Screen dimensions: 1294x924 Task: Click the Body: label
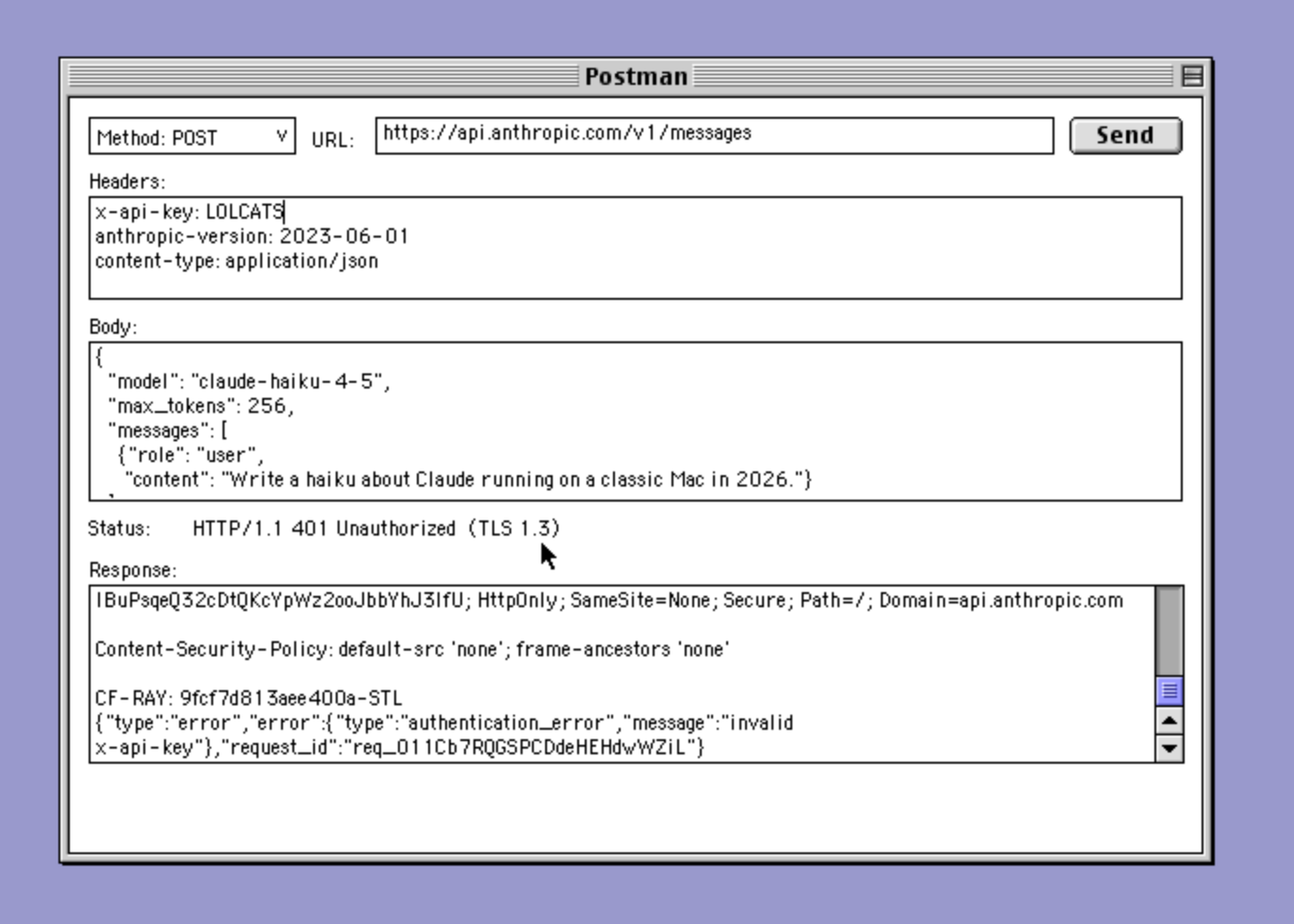coord(113,326)
